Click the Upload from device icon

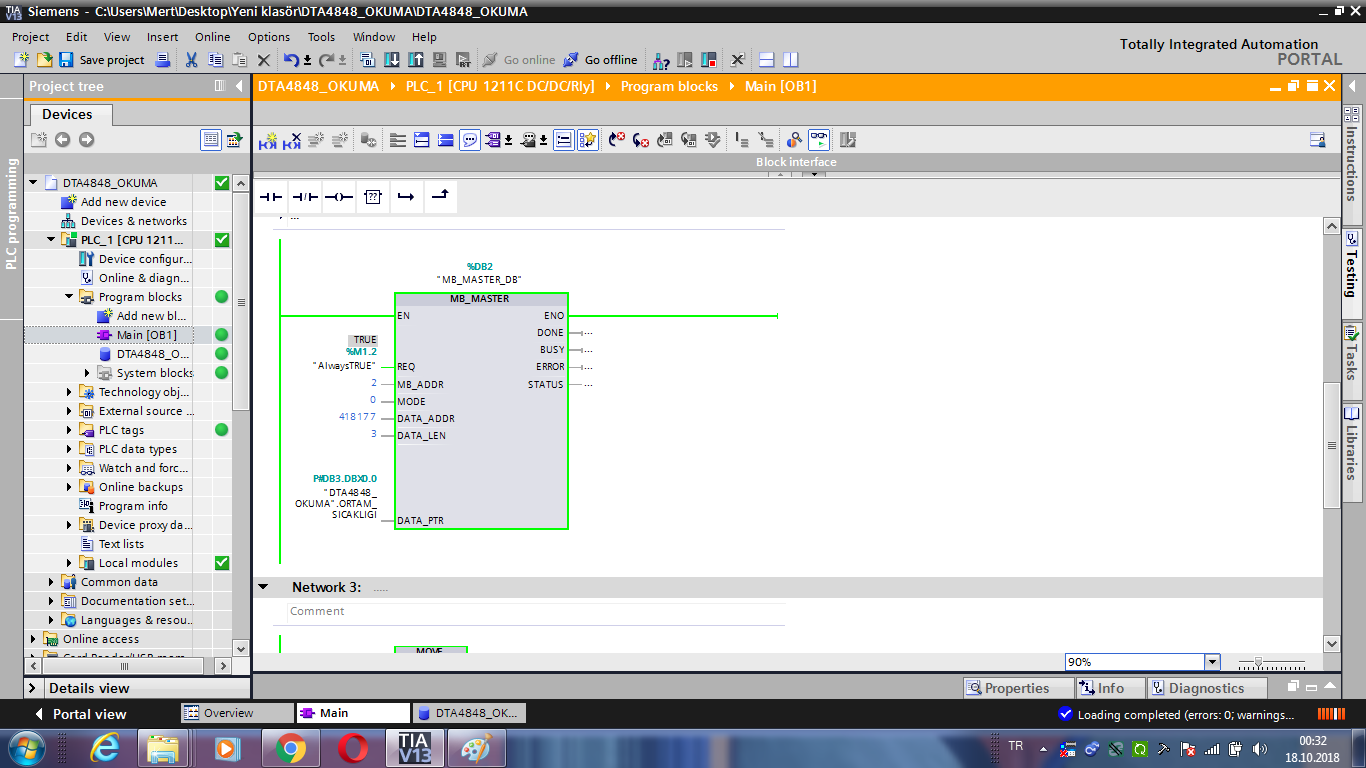coord(415,60)
